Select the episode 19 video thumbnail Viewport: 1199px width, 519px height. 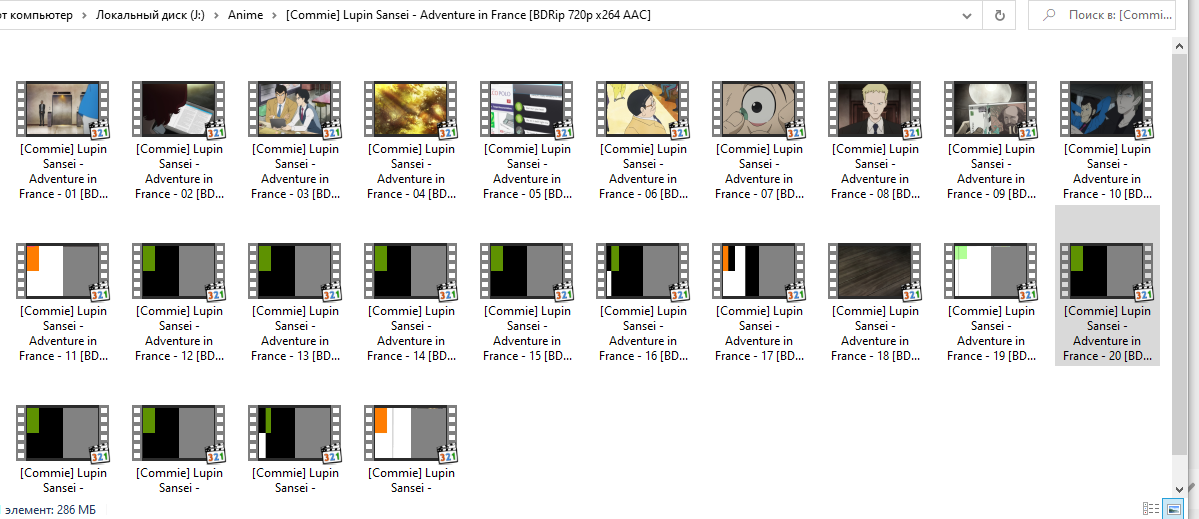tap(992, 271)
